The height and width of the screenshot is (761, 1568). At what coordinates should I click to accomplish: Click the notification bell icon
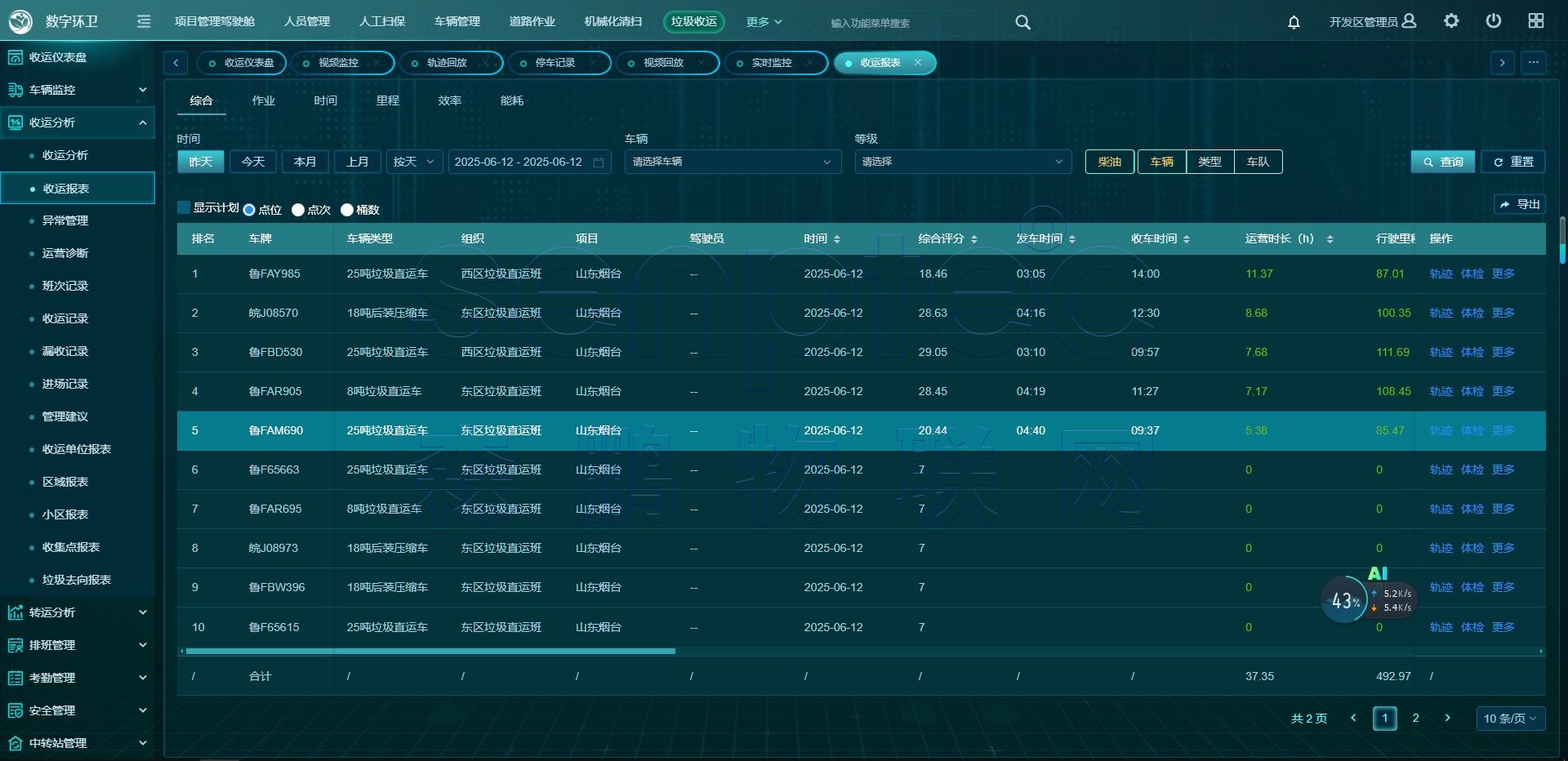click(x=1294, y=22)
